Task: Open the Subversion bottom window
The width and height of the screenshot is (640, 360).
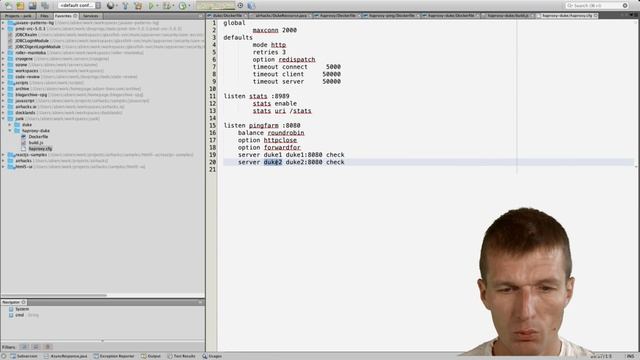Action: [24, 356]
